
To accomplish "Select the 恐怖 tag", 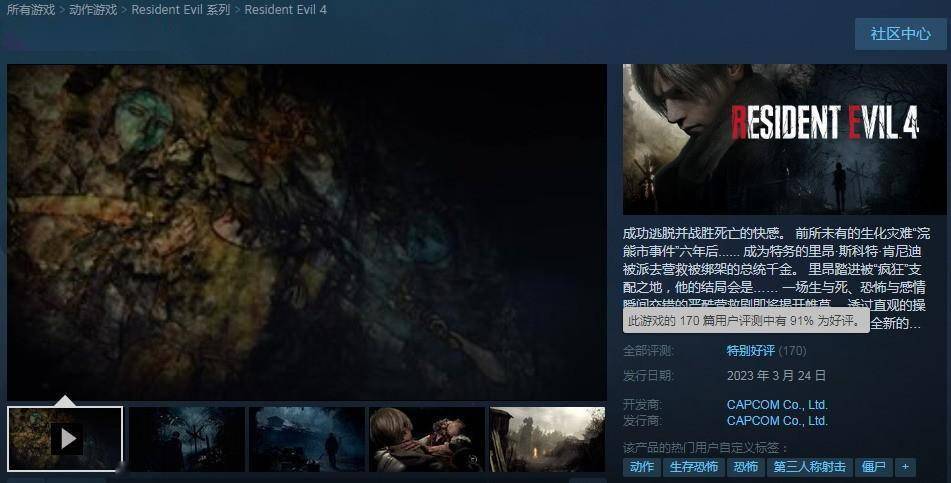I will tap(745, 467).
